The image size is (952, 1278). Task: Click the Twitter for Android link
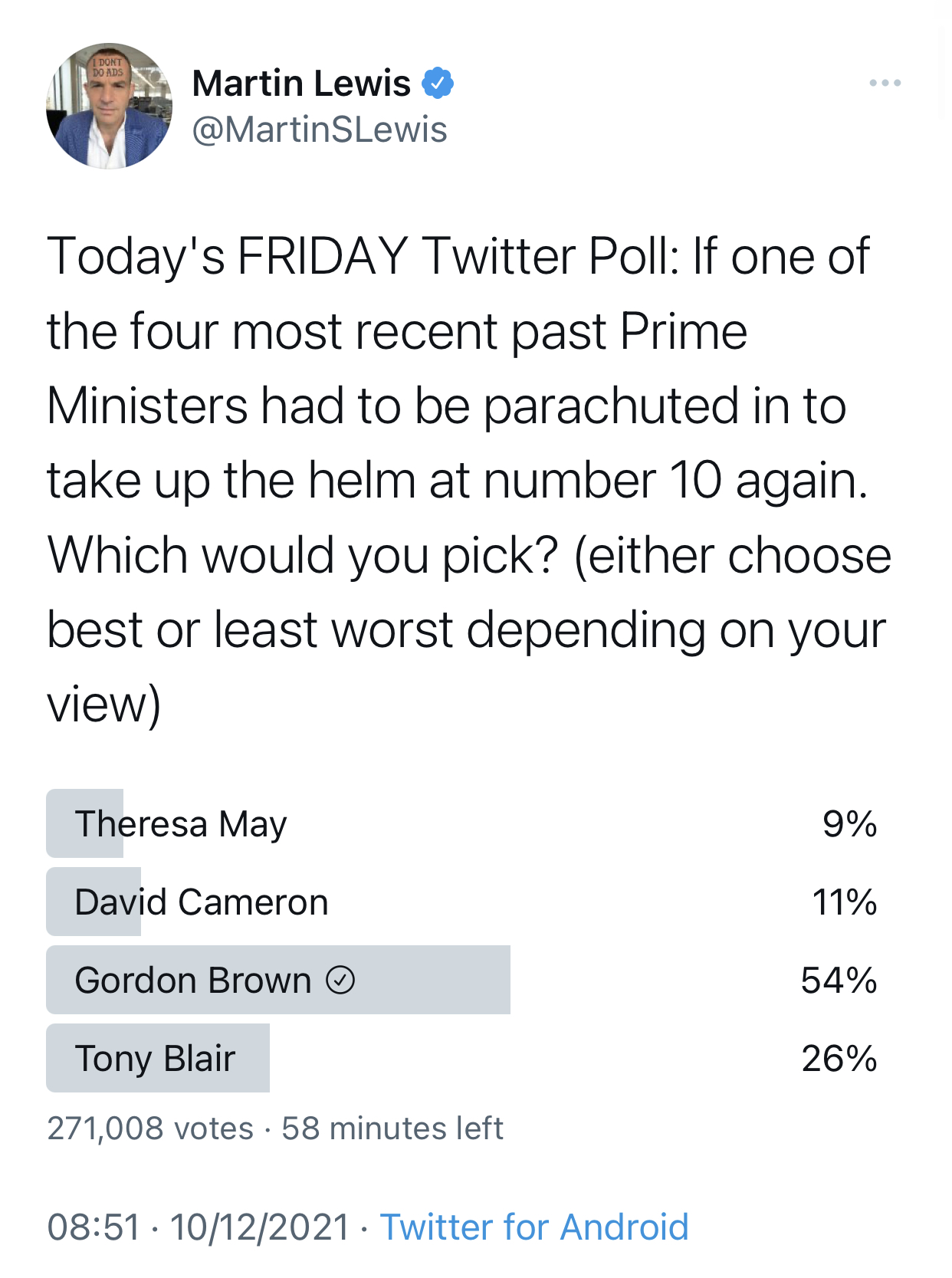tap(534, 1227)
